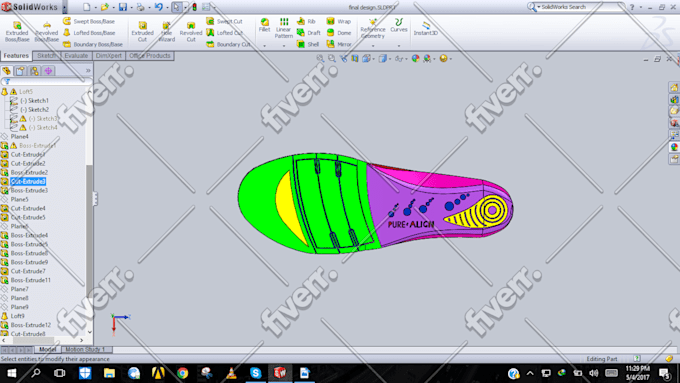This screenshot has width=680, height=383.
Task: Open Reference Geometry tools
Action: [373, 28]
